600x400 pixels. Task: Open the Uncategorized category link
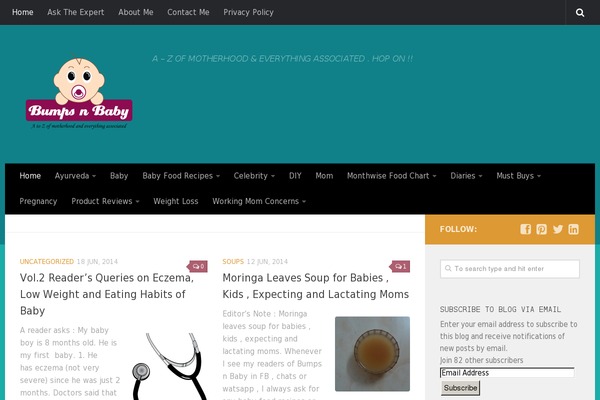[47, 261]
